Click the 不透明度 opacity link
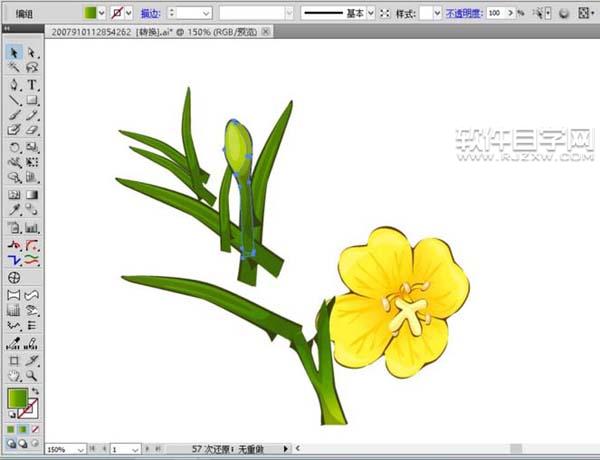 click(463, 13)
